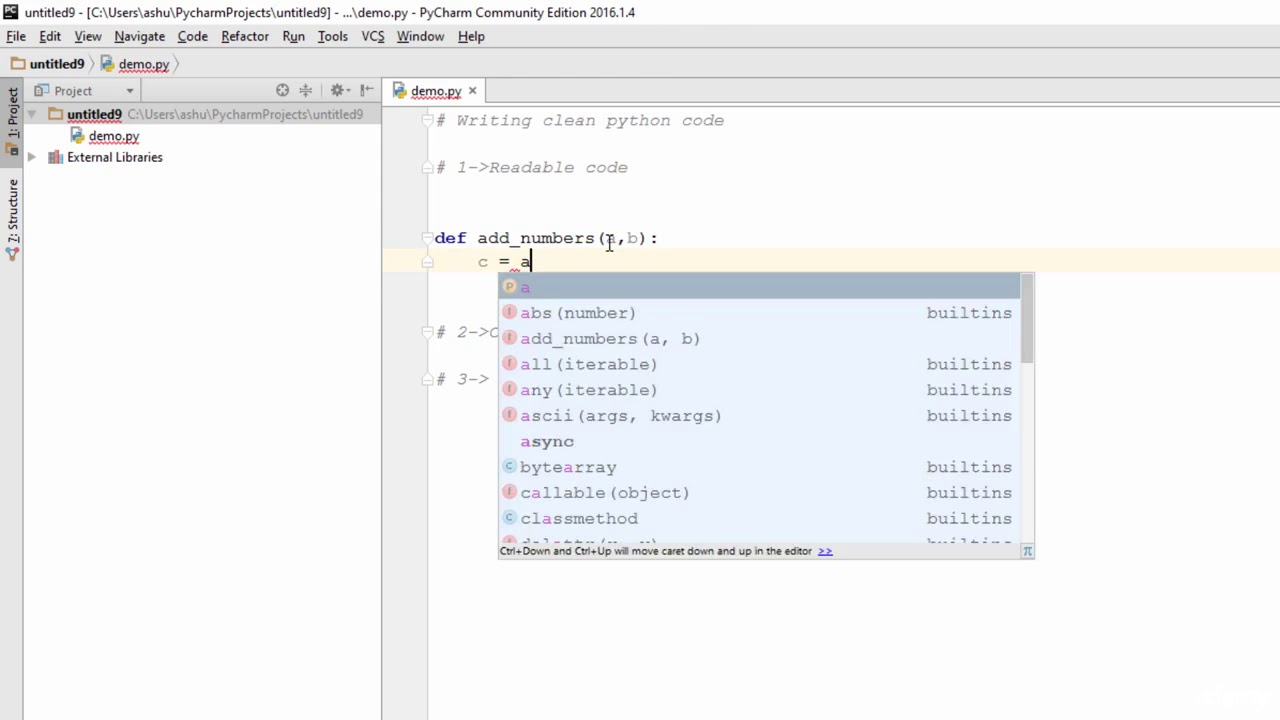Fold the 'Writing clean python code' comment
Viewport: 1280px width, 720px height.
pyautogui.click(x=427, y=120)
